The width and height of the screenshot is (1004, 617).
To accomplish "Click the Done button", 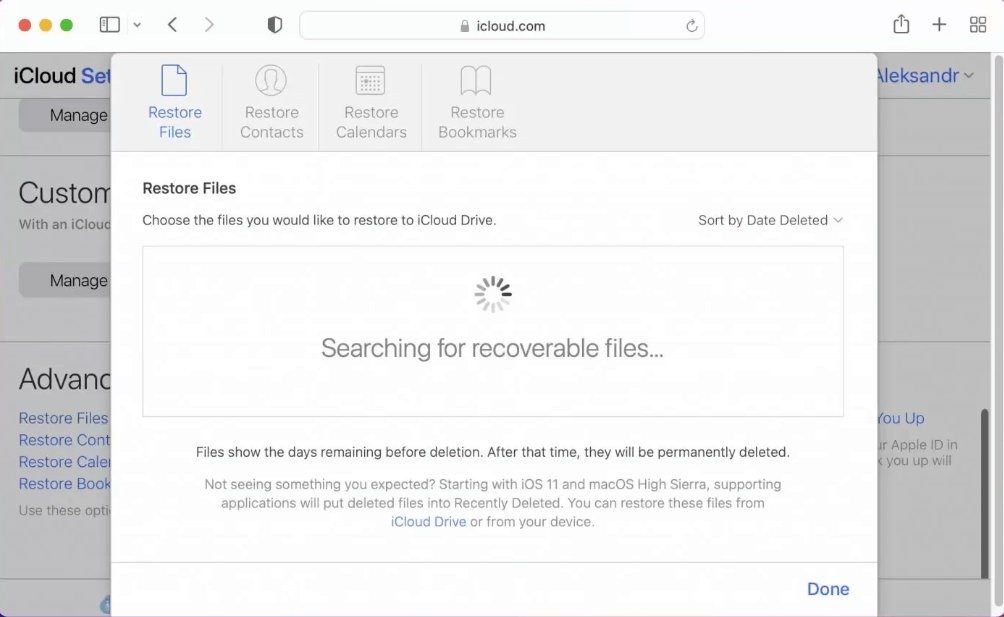I will pos(828,589).
